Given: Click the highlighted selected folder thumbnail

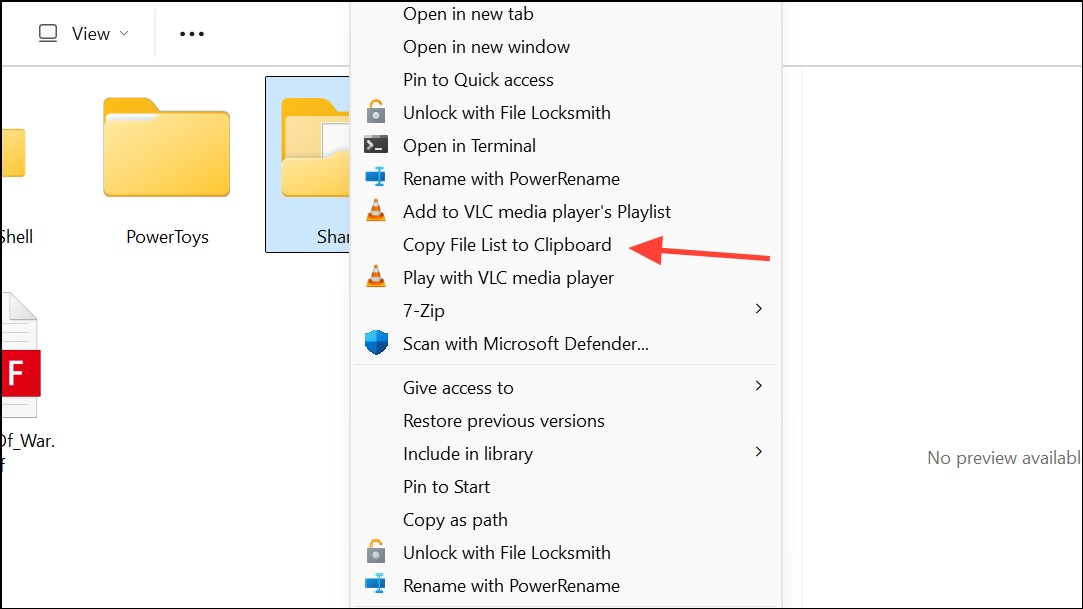Looking at the screenshot, I should coord(312,150).
